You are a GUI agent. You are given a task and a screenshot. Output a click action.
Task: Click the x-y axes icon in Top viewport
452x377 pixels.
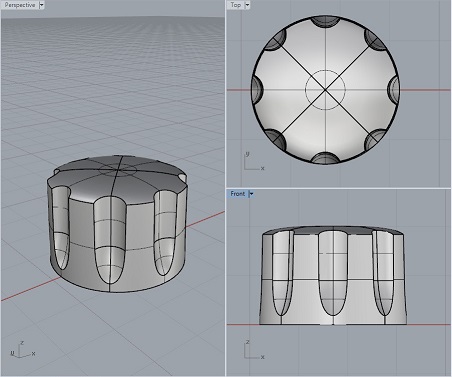click(254, 161)
